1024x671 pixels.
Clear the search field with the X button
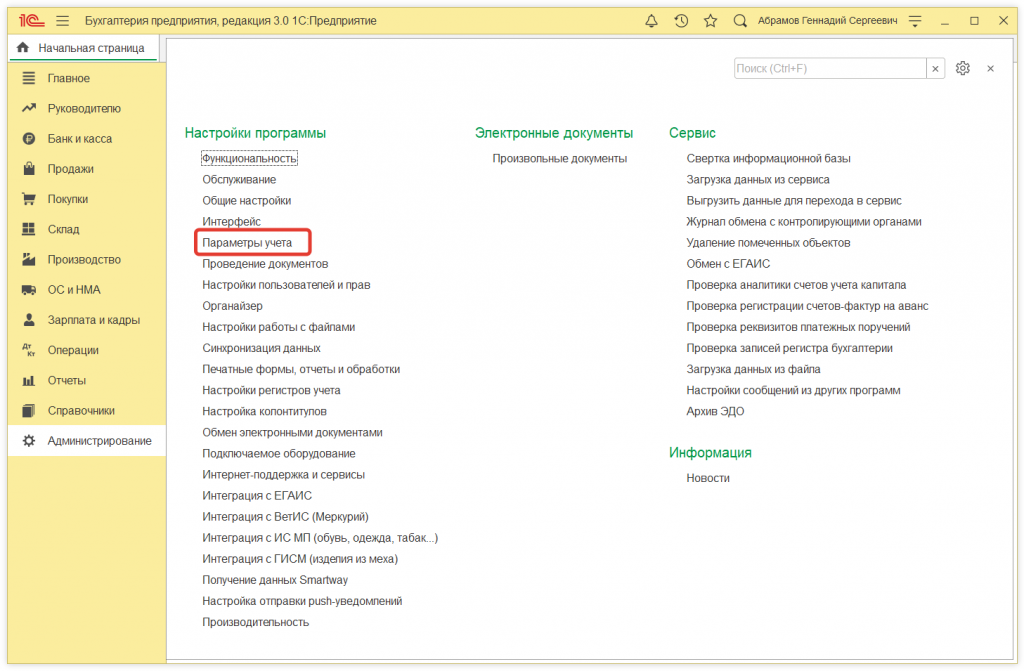pos(935,68)
